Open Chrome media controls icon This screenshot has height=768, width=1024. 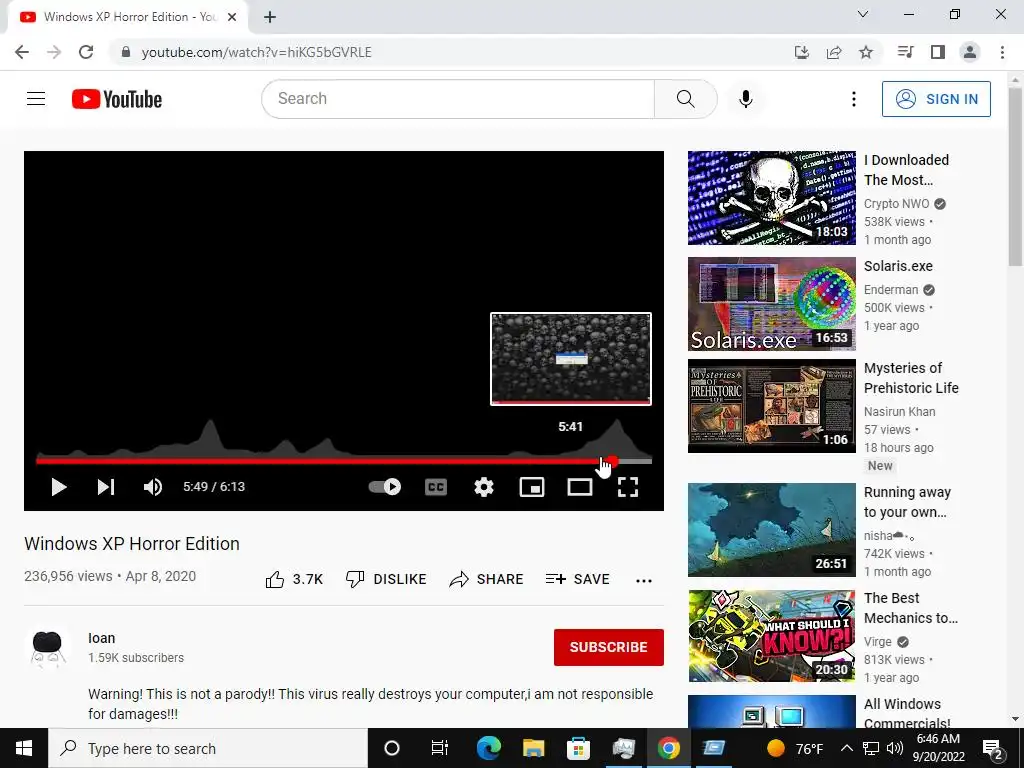(x=905, y=52)
